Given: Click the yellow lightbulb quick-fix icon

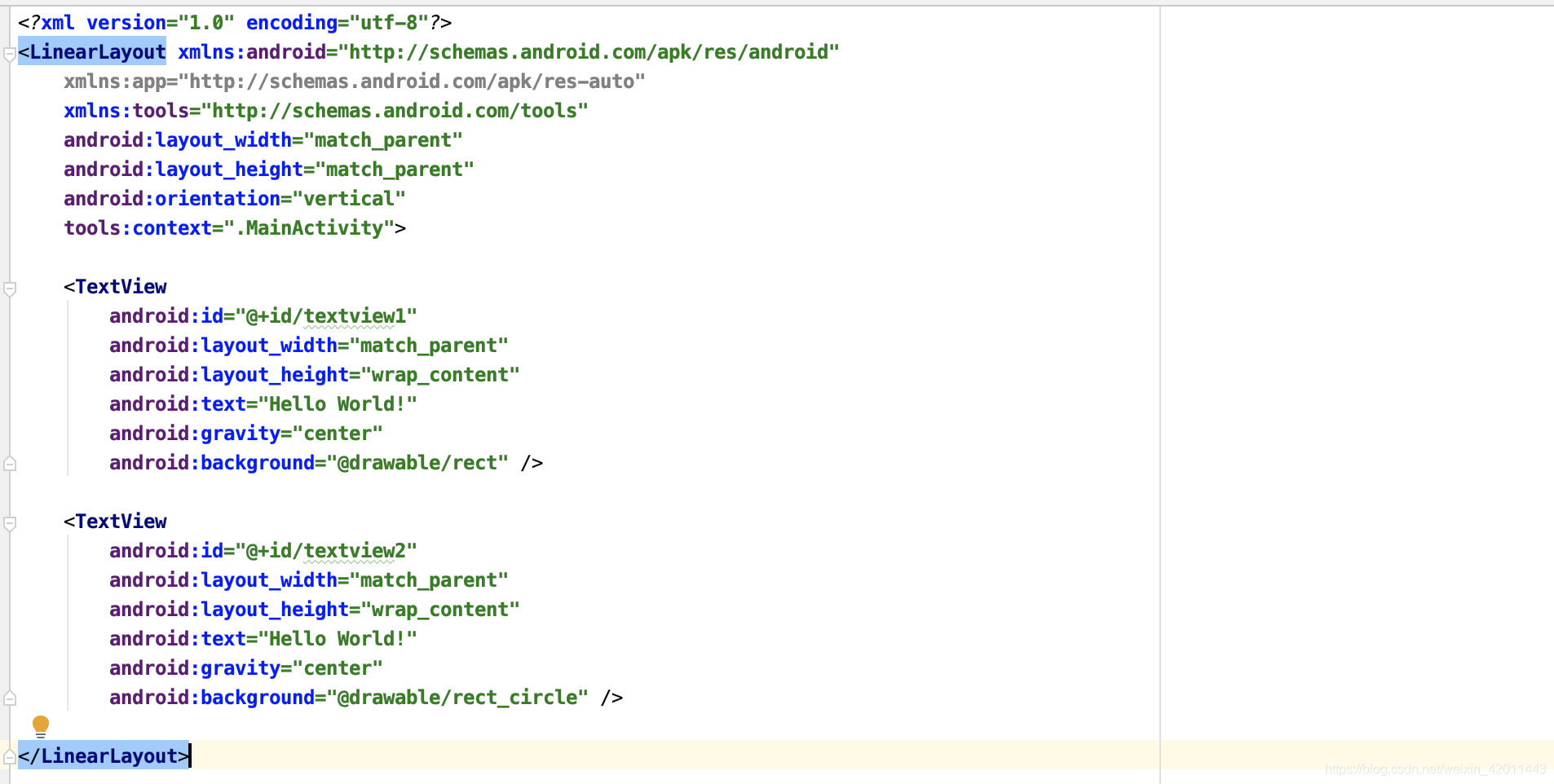Looking at the screenshot, I should [40, 726].
